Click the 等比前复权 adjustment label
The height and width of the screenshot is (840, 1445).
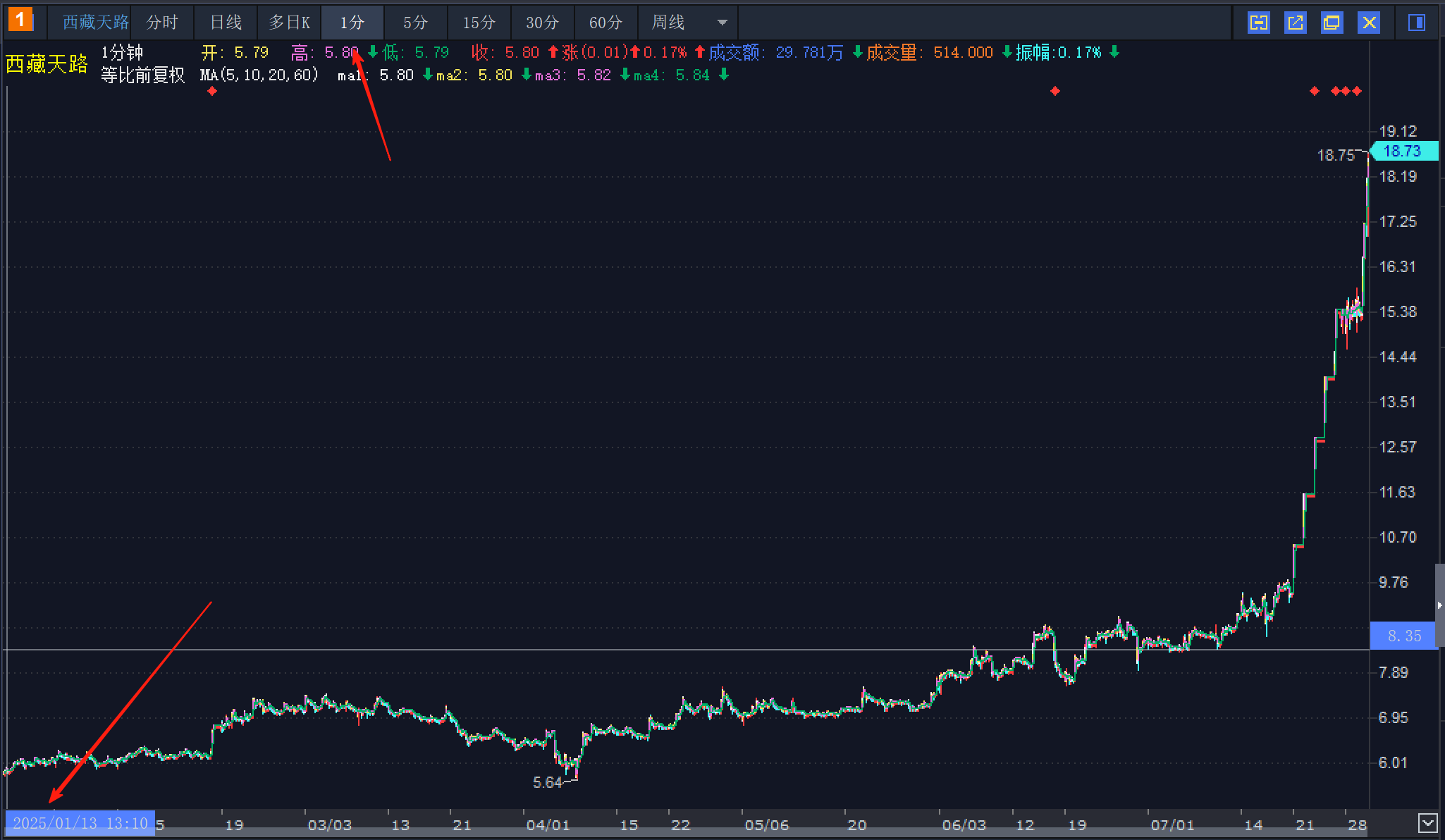point(142,75)
